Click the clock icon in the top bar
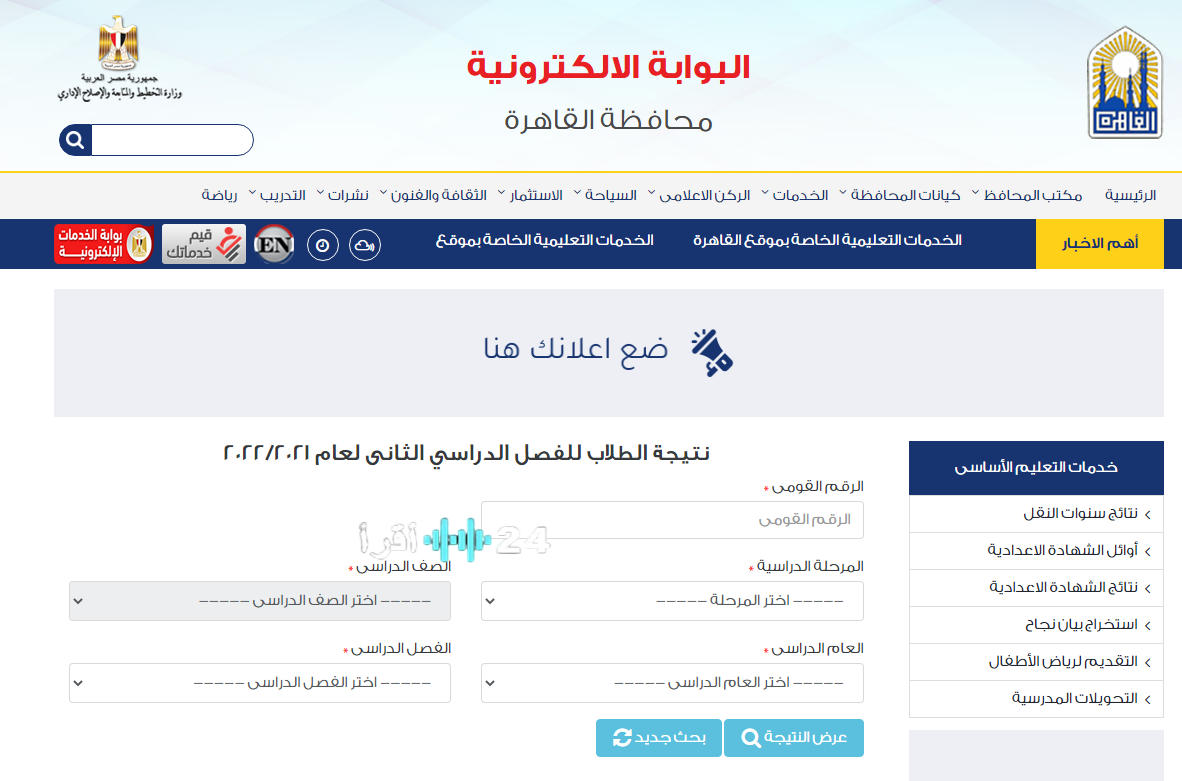Image resolution: width=1182 pixels, height=781 pixels. (322, 243)
